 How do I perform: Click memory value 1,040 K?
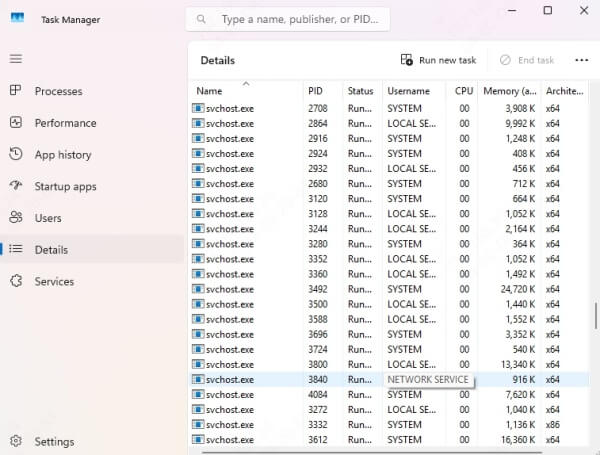coord(520,409)
